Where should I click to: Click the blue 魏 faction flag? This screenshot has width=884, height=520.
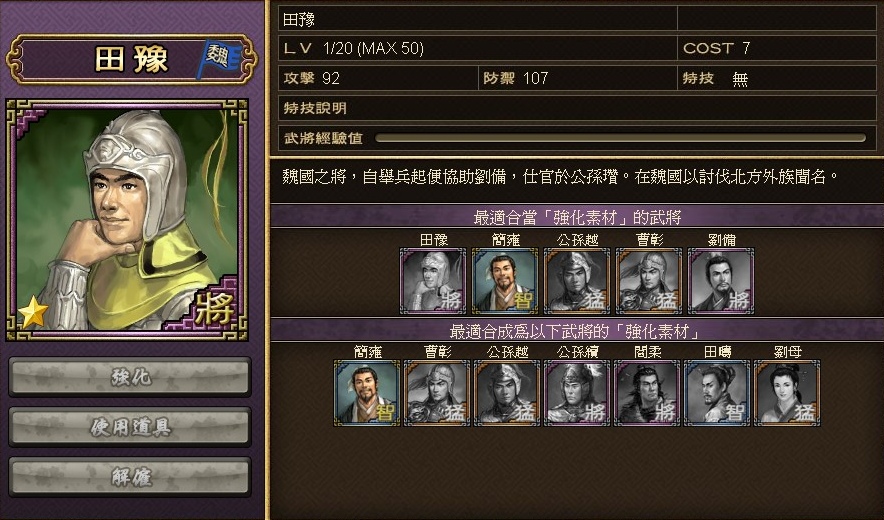point(218,58)
